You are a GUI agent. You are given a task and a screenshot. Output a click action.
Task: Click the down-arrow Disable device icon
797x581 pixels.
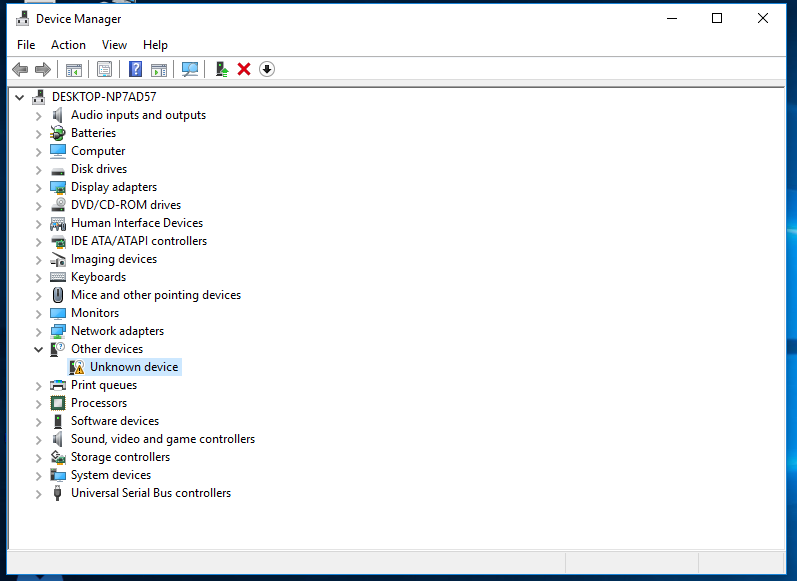coord(267,69)
